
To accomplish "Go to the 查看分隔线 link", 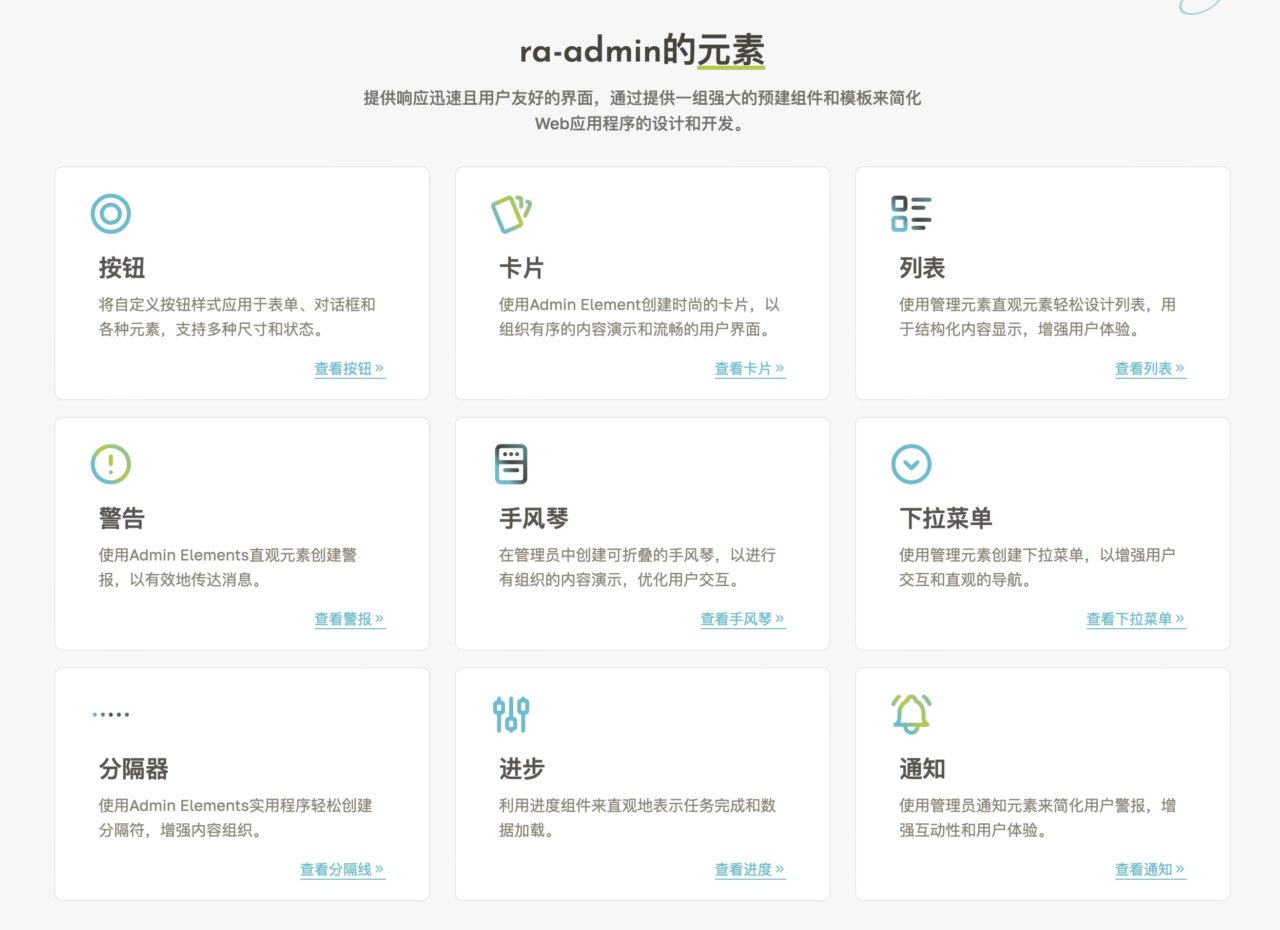I will click(x=343, y=870).
